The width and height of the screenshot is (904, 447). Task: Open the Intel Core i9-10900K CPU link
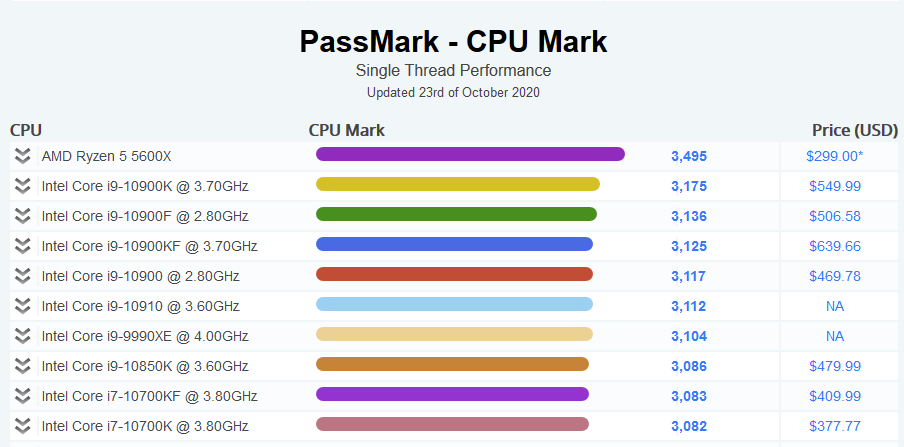click(x=145, y=186)
